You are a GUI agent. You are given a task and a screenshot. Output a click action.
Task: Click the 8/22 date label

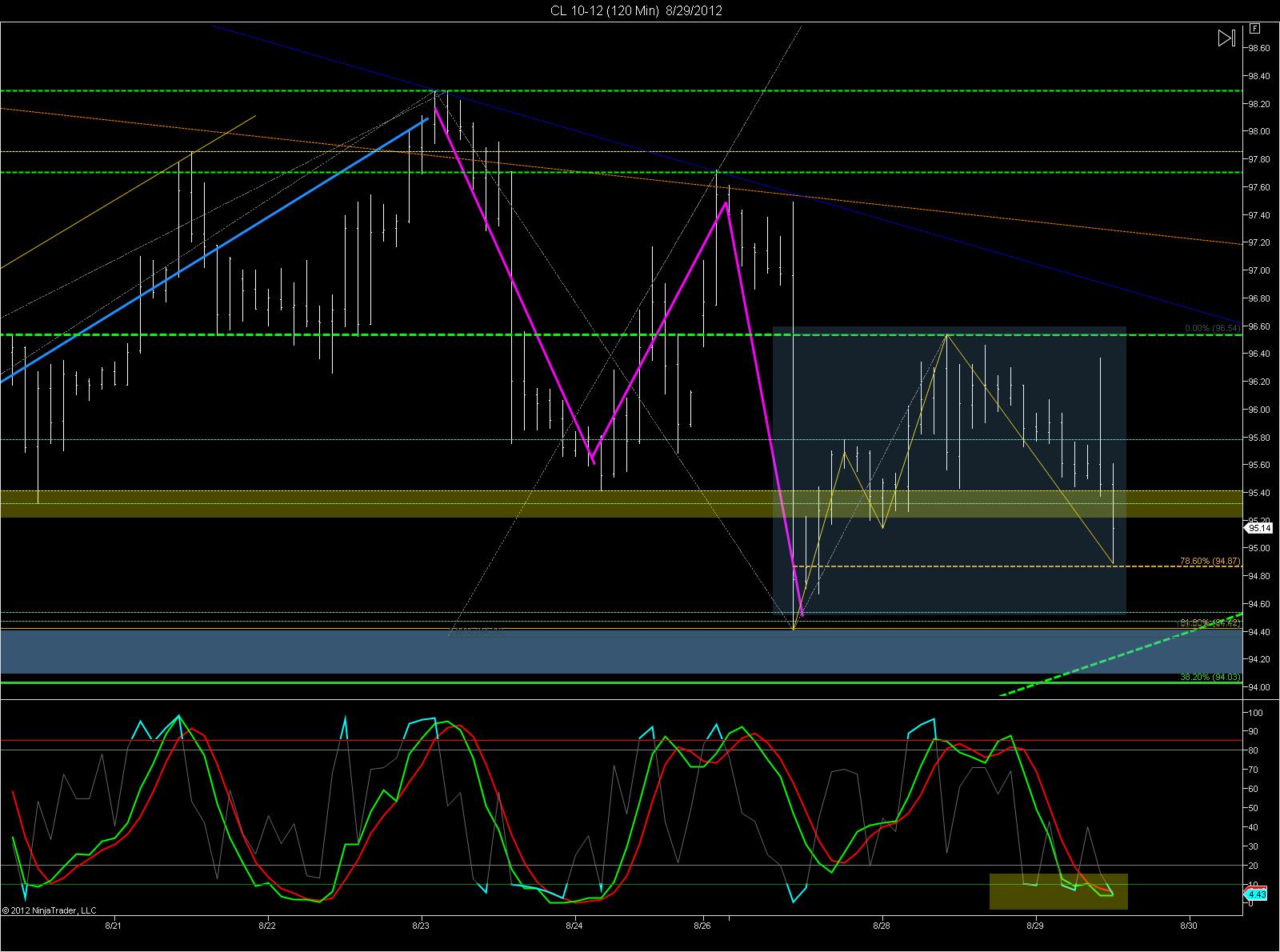266,925
